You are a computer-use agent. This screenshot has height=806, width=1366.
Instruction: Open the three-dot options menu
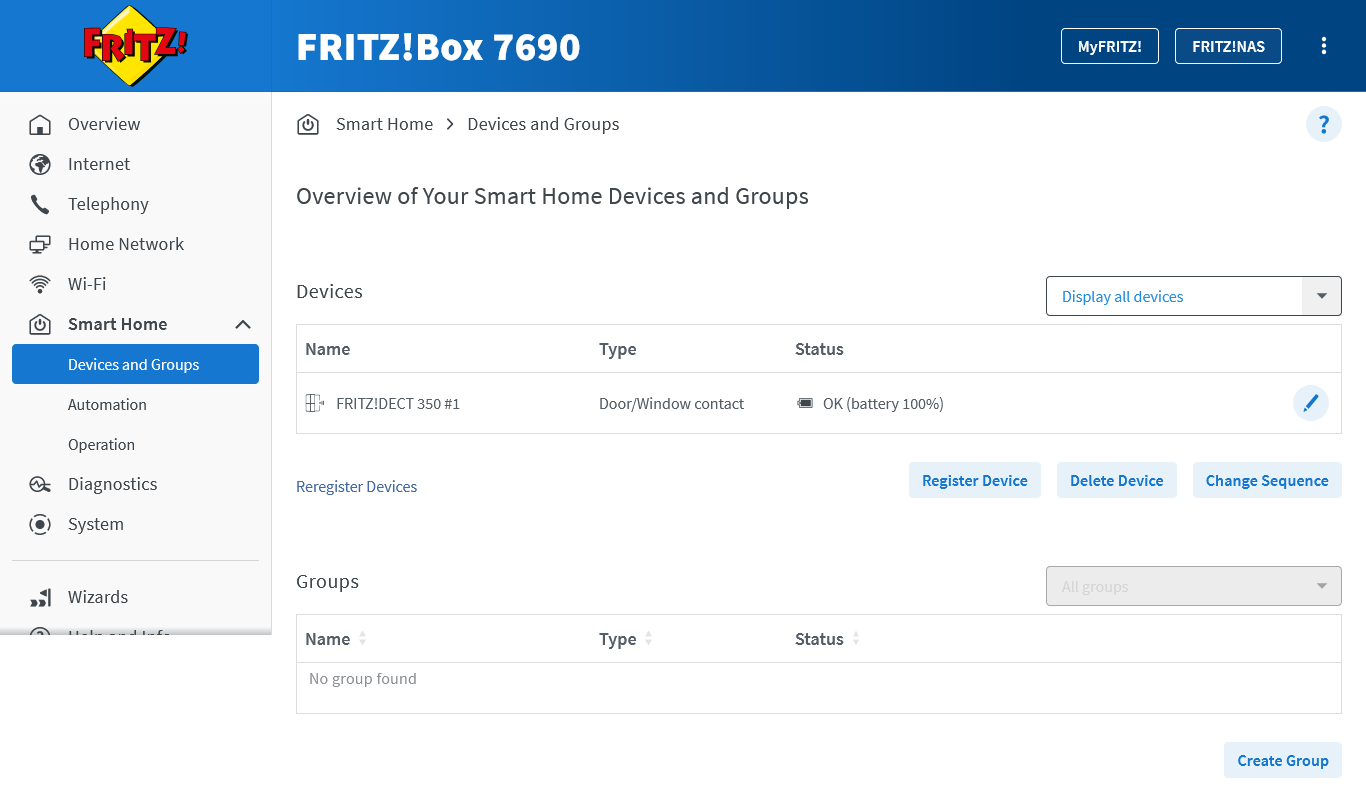coord(1324,46)
